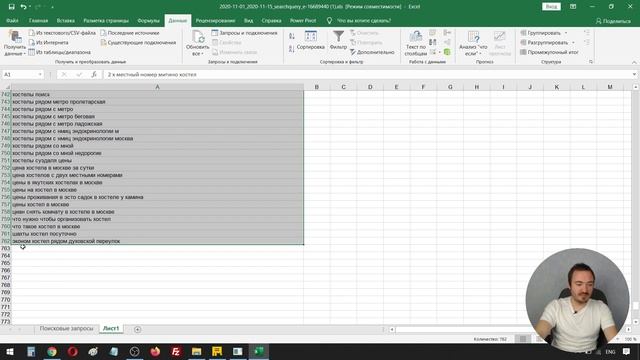Screen dimensions: 640x360
Task: Sort descending with the Z-A icon
Action: pyautogui.click(x=292, y=49)
